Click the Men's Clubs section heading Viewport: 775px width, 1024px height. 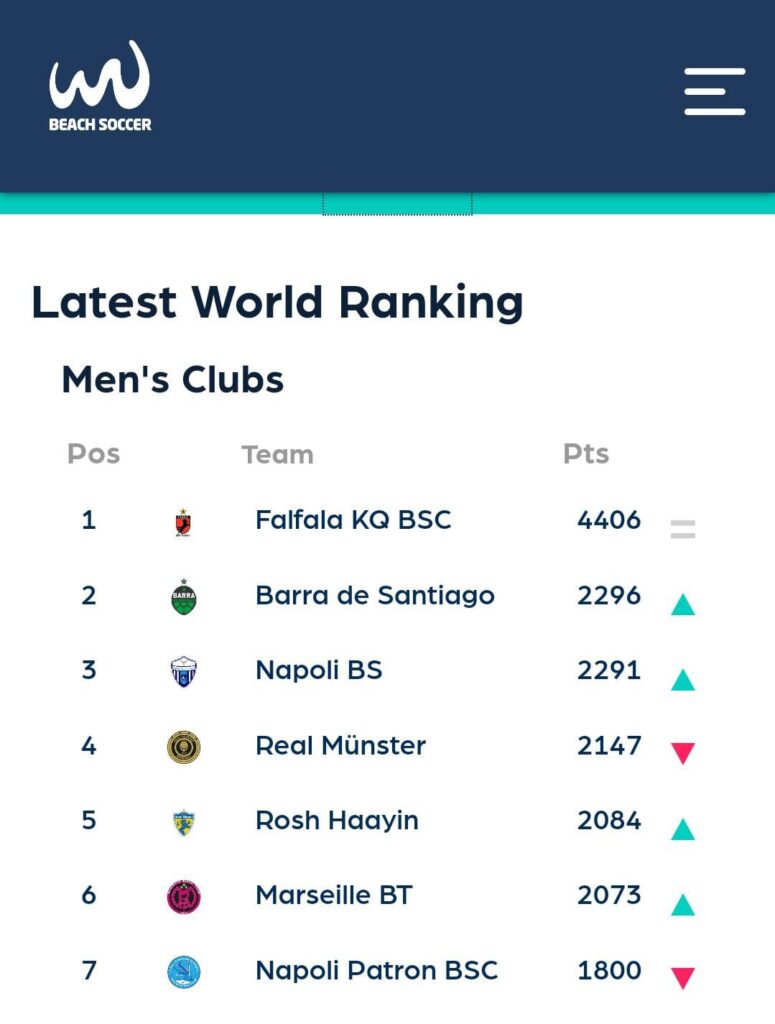point(173,380)
